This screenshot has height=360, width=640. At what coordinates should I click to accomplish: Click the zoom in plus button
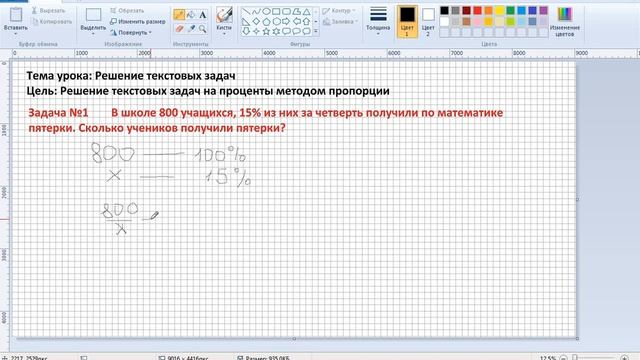pos(624,358)
